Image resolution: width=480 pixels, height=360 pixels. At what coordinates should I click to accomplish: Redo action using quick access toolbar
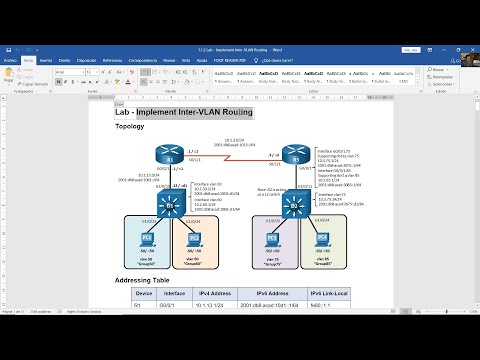point(28,50)
